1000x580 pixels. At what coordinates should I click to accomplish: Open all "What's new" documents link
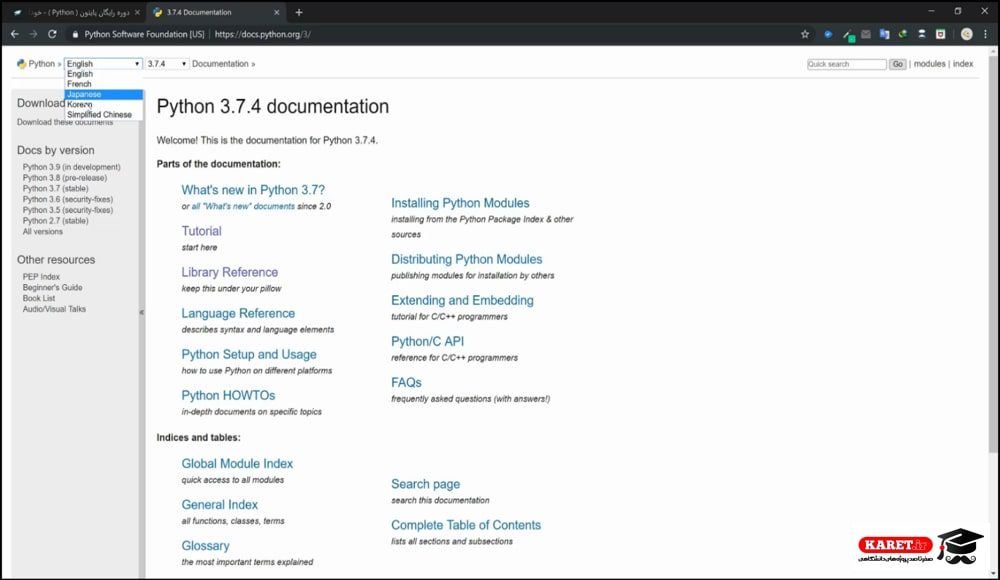coord(243,207)
